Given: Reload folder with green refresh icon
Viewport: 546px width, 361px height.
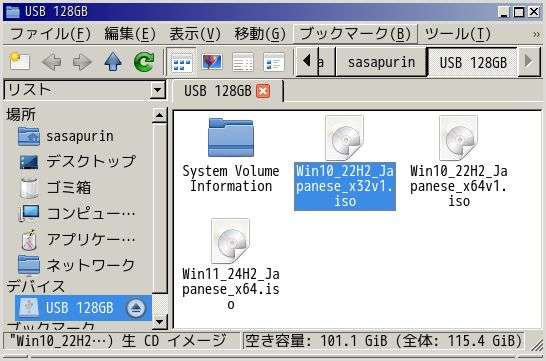Looking at the screenshot, I should tap(144, 62).
